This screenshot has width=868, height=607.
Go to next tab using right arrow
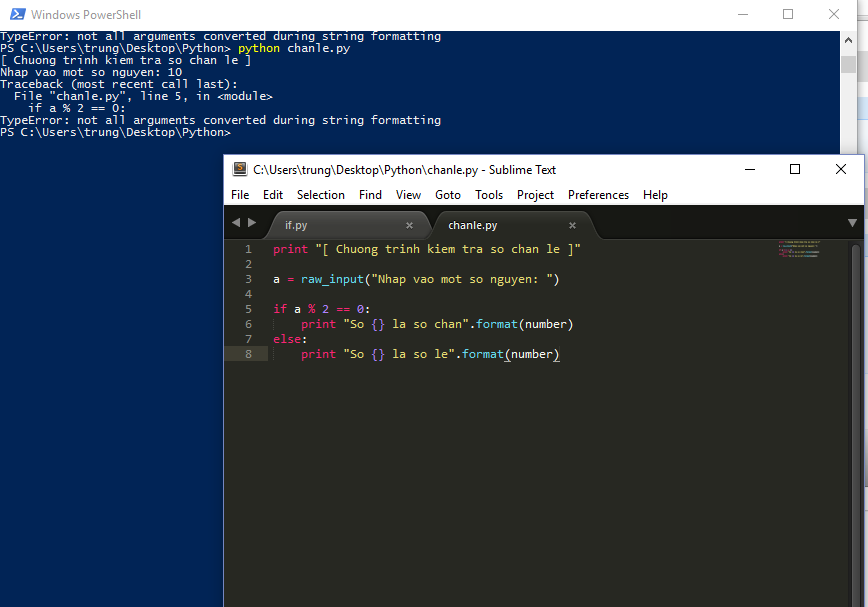pyautogui.click(x=251, y=223)
